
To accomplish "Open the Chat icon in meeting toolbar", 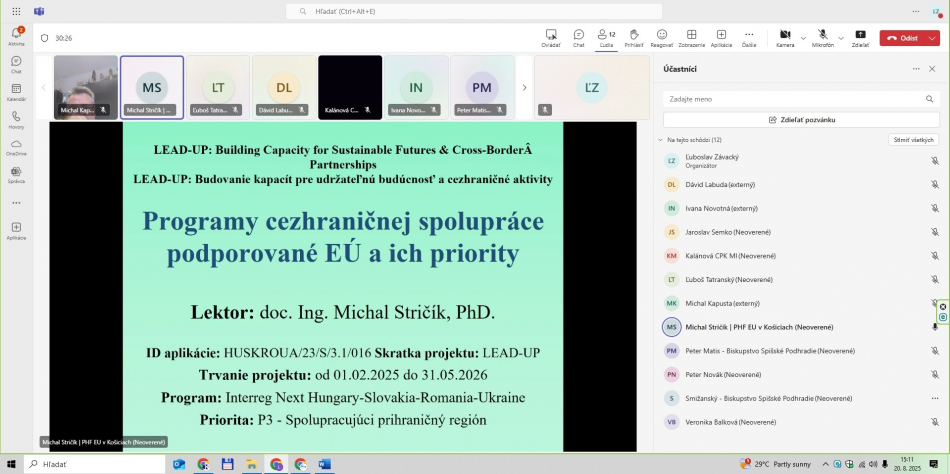I will pyautogui.click(x=578, y=37).
